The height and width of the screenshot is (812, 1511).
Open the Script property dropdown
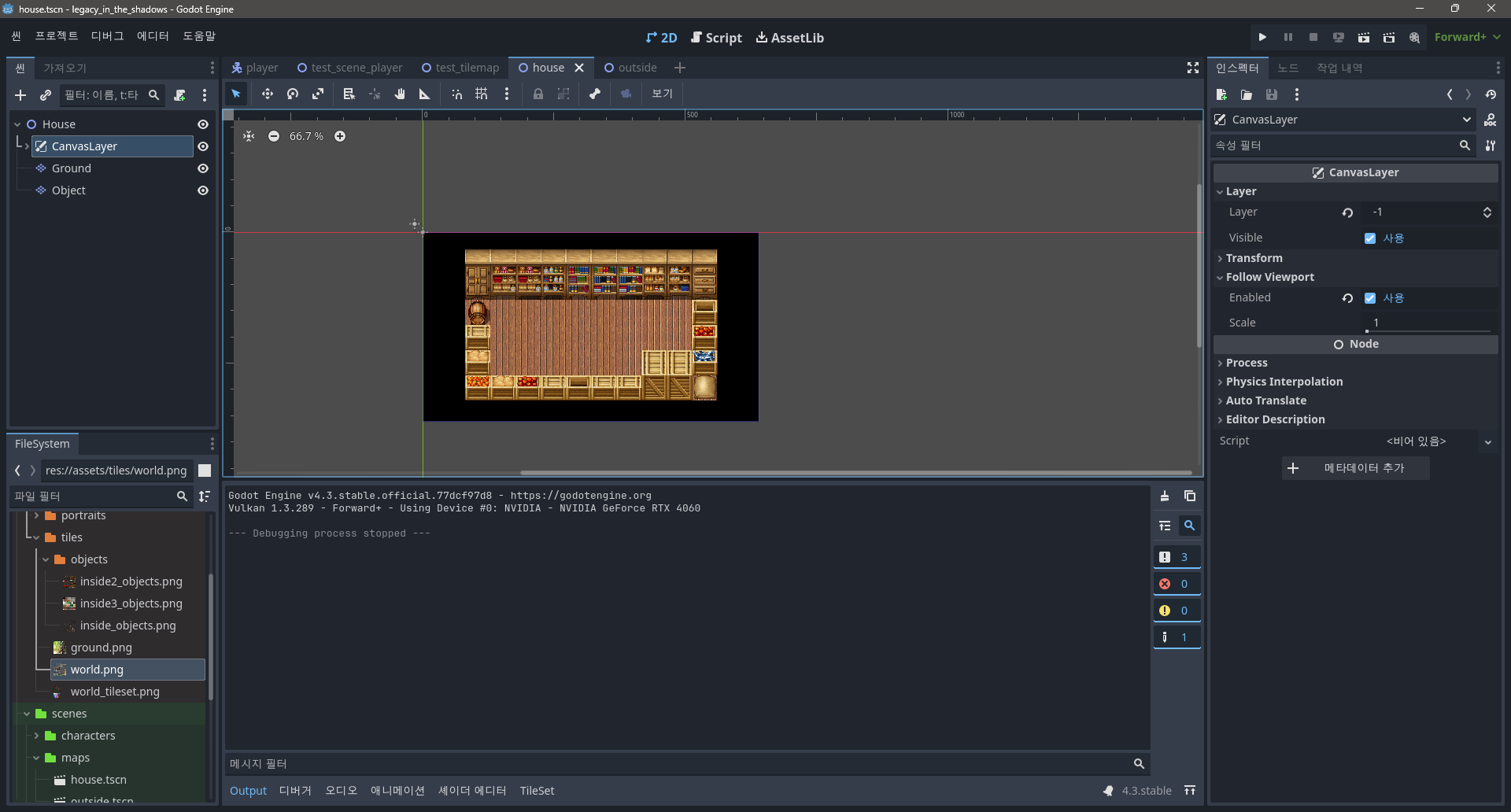point(1487,442)
